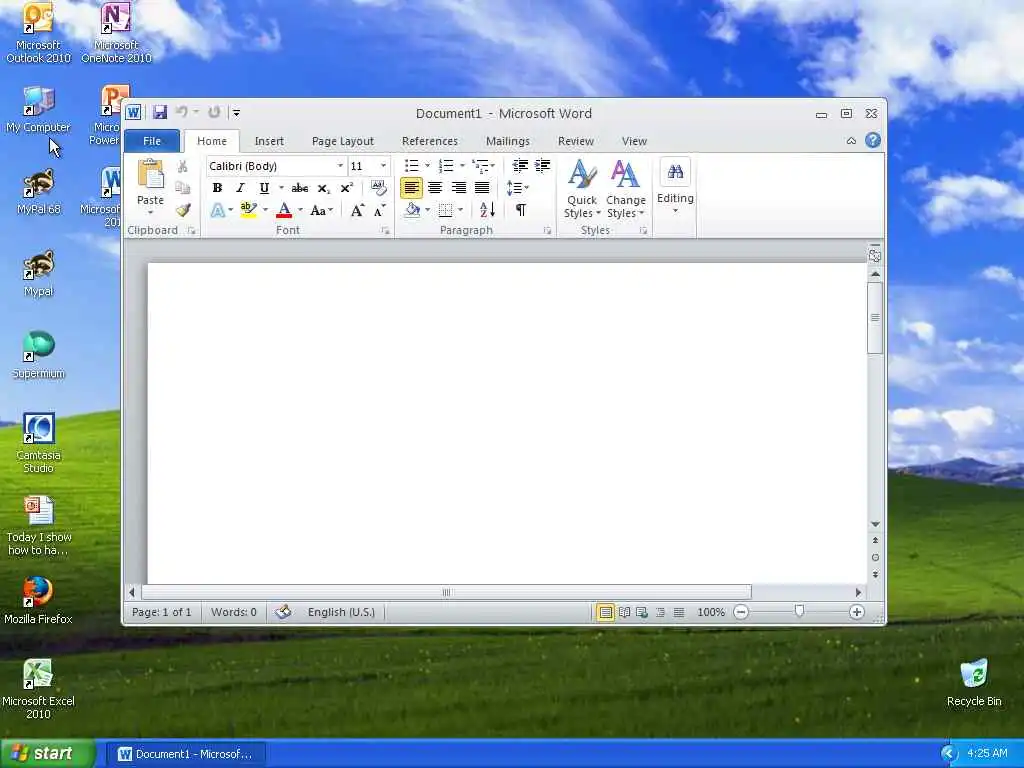Click English (U.S.) language button

pos(342,612)
